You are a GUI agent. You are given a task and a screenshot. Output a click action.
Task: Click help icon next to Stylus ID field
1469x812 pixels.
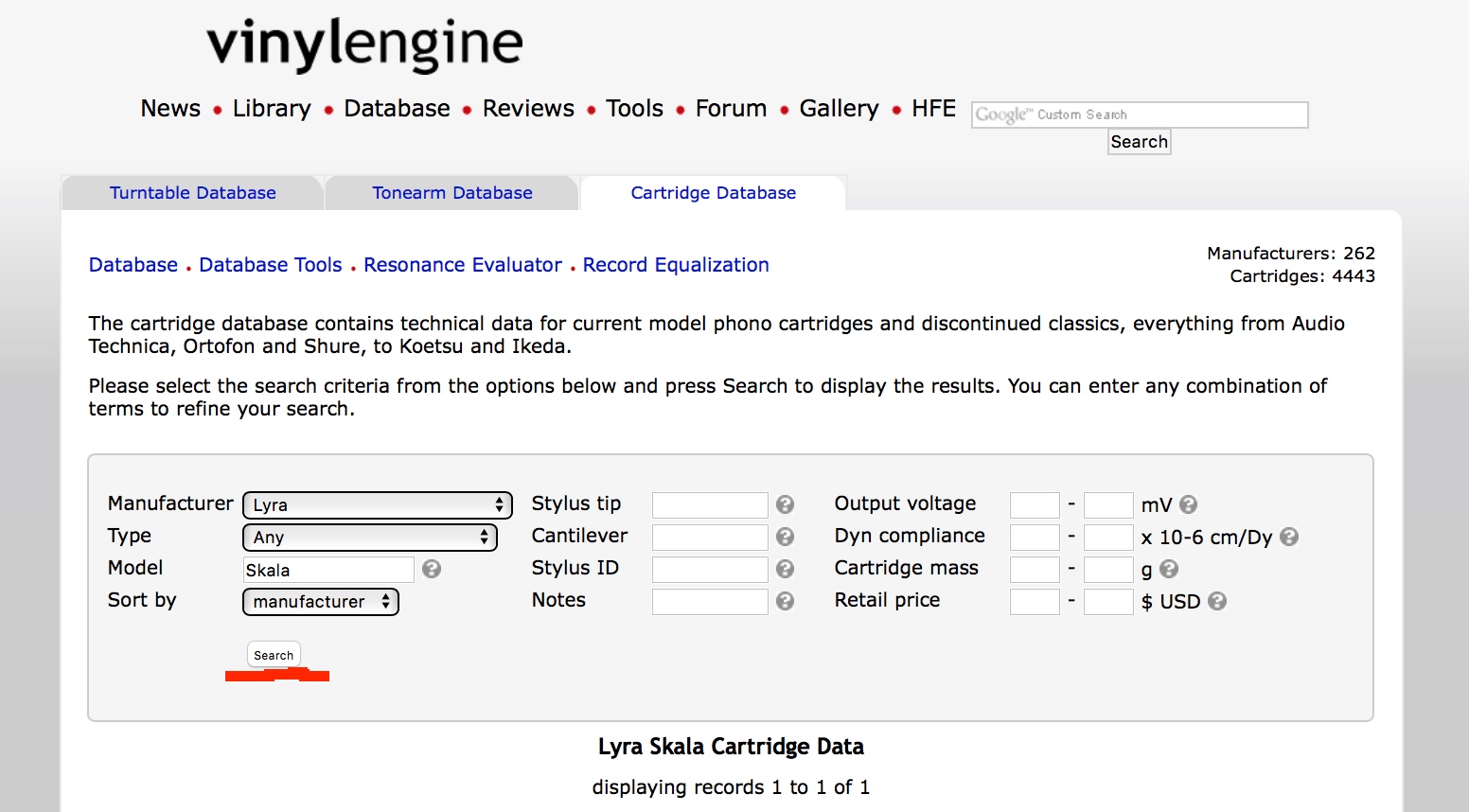coord(785,569)
